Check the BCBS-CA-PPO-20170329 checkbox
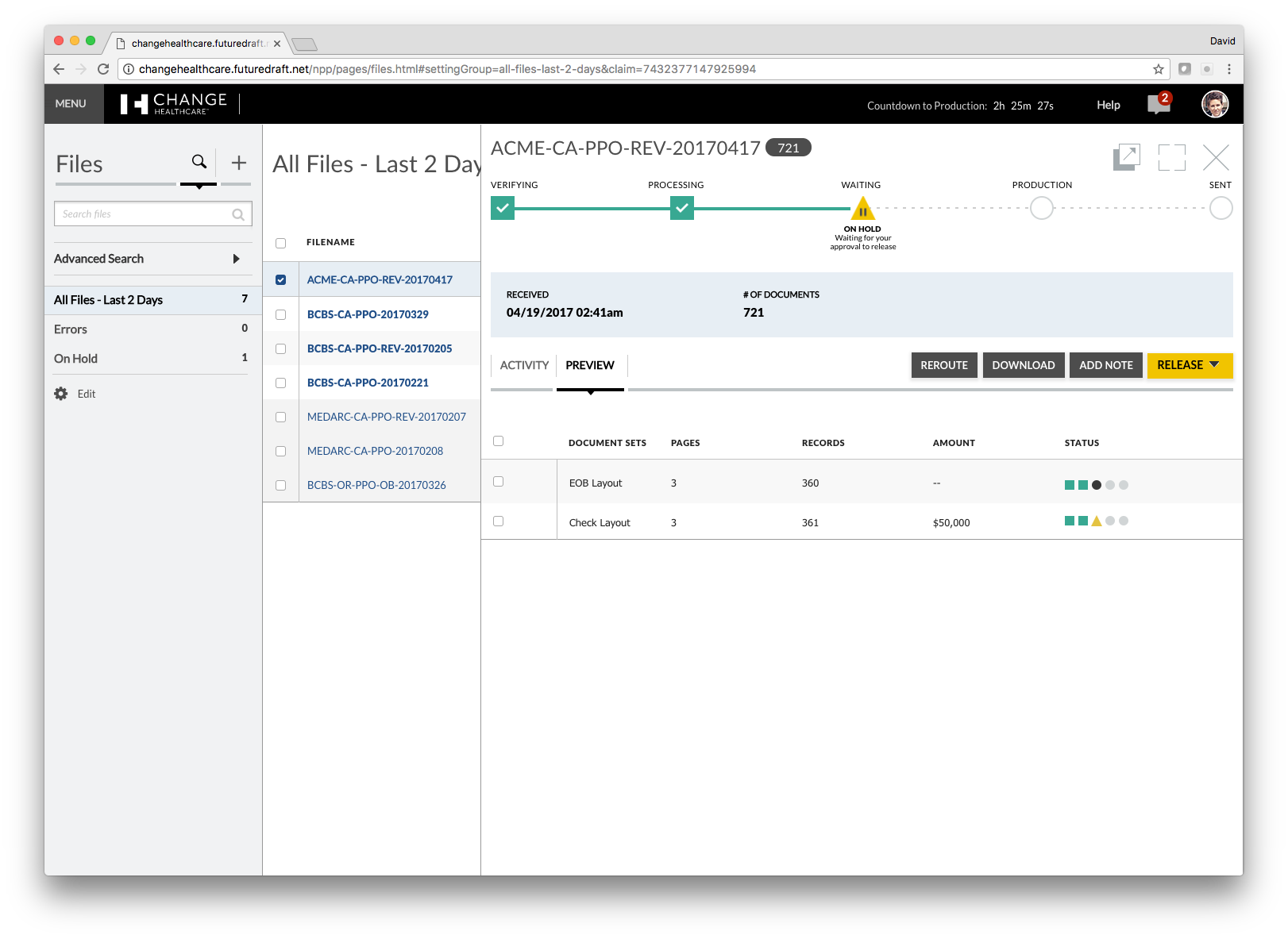The width and height of the screenshot is (1288, 939). (280, 314)
